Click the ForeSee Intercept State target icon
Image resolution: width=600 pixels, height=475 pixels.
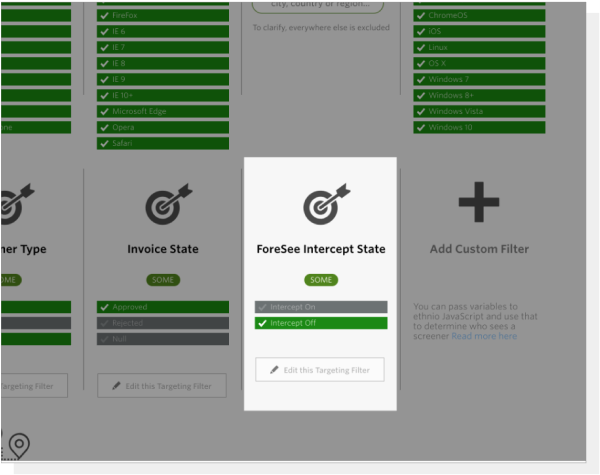[320, 203]
